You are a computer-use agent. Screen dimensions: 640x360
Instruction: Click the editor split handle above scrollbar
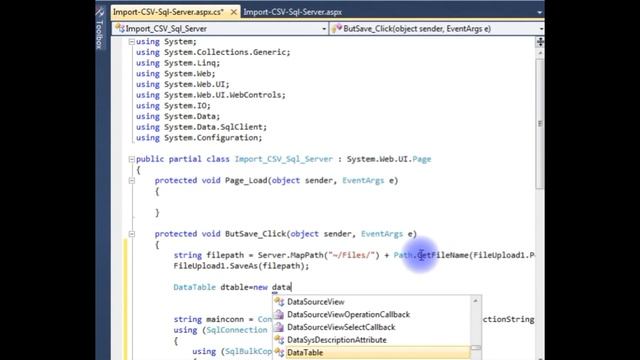540,42
